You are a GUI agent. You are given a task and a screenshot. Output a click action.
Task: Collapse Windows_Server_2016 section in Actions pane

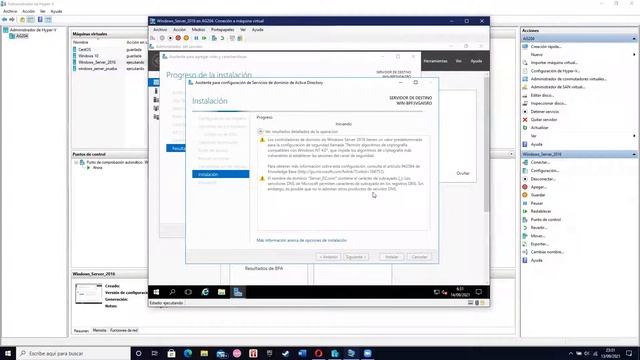(634, 154)
